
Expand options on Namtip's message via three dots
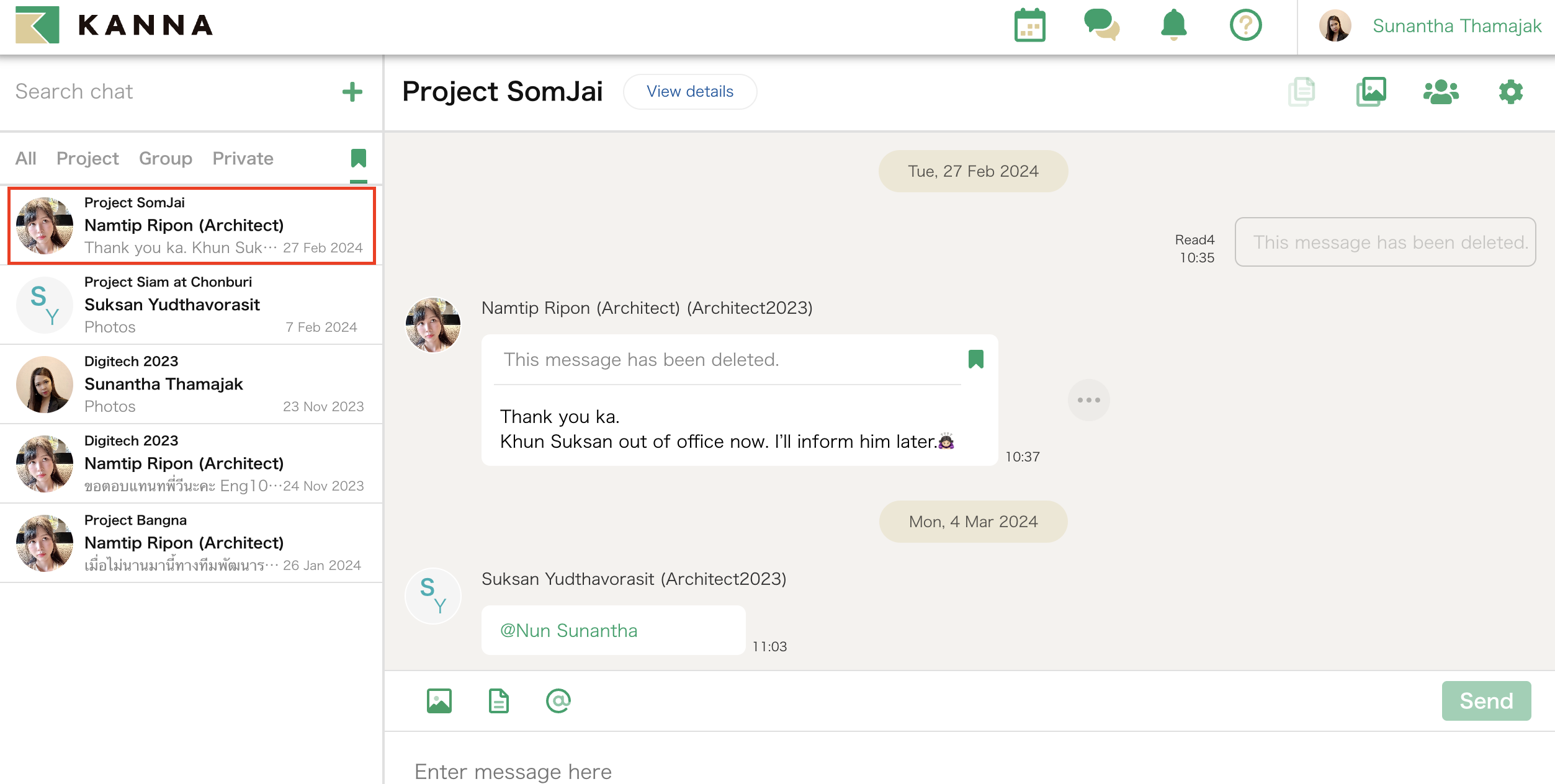click(1089, 400)
